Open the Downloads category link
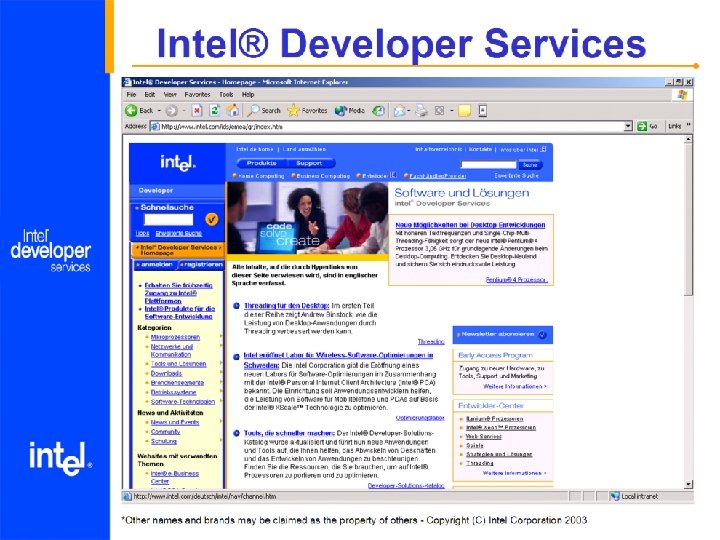720x540 pixels. click(x=167, y=374)
